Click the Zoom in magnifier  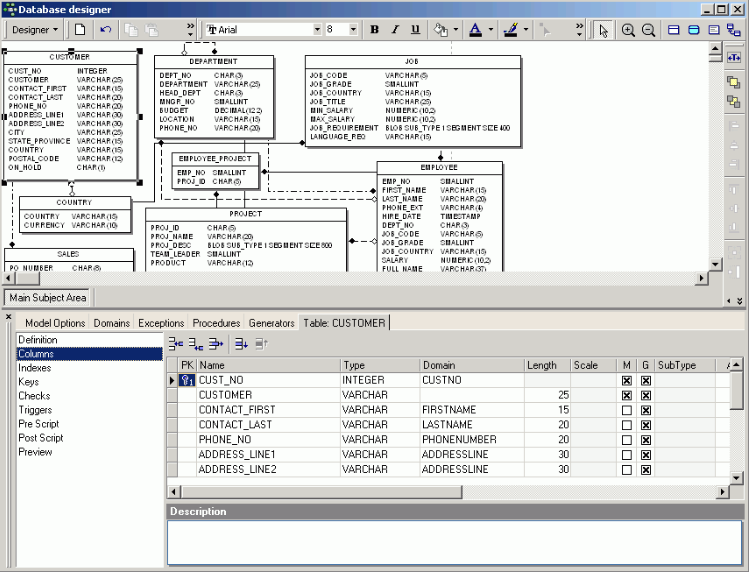click(629, 30)
